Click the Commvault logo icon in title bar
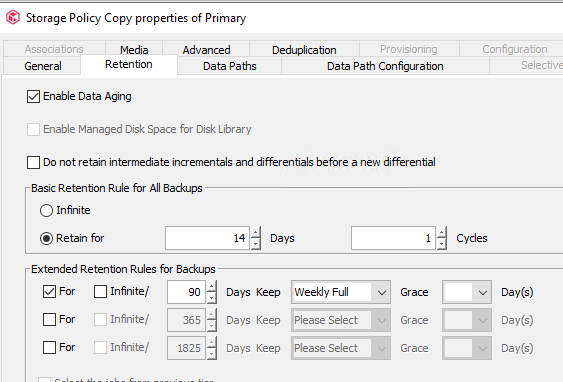 13,17
